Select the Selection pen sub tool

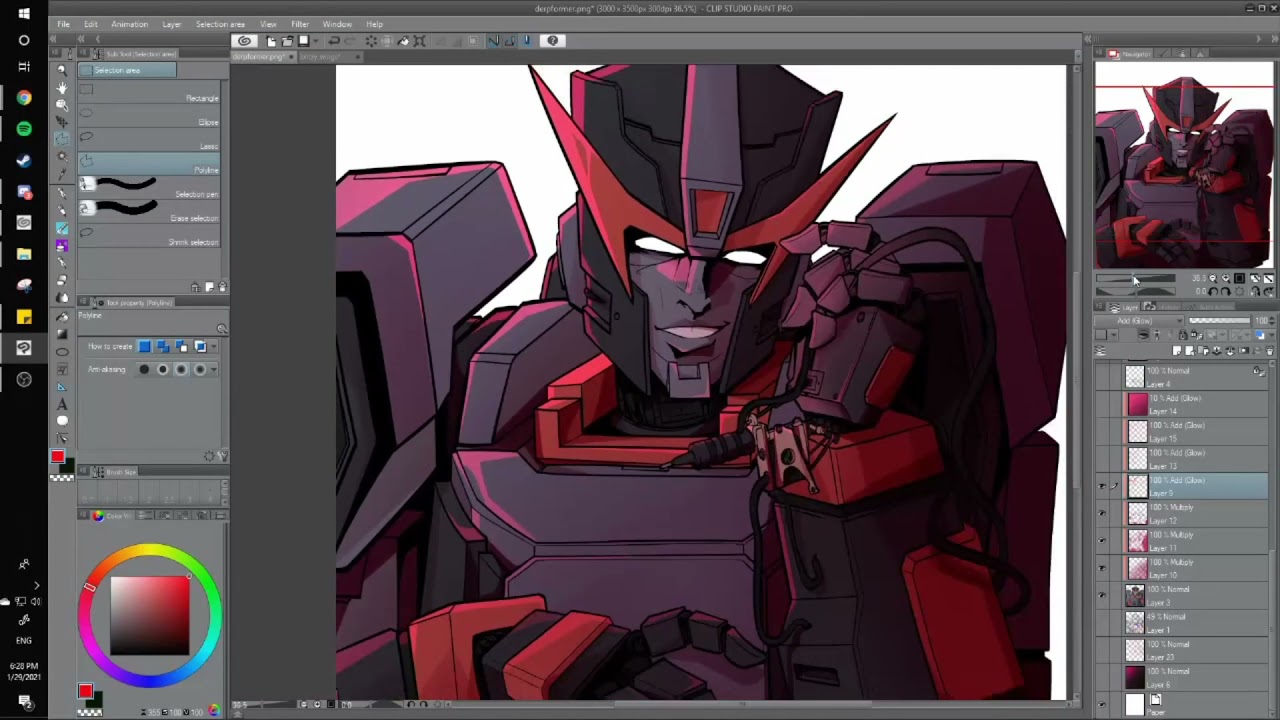tap(149, 189)
